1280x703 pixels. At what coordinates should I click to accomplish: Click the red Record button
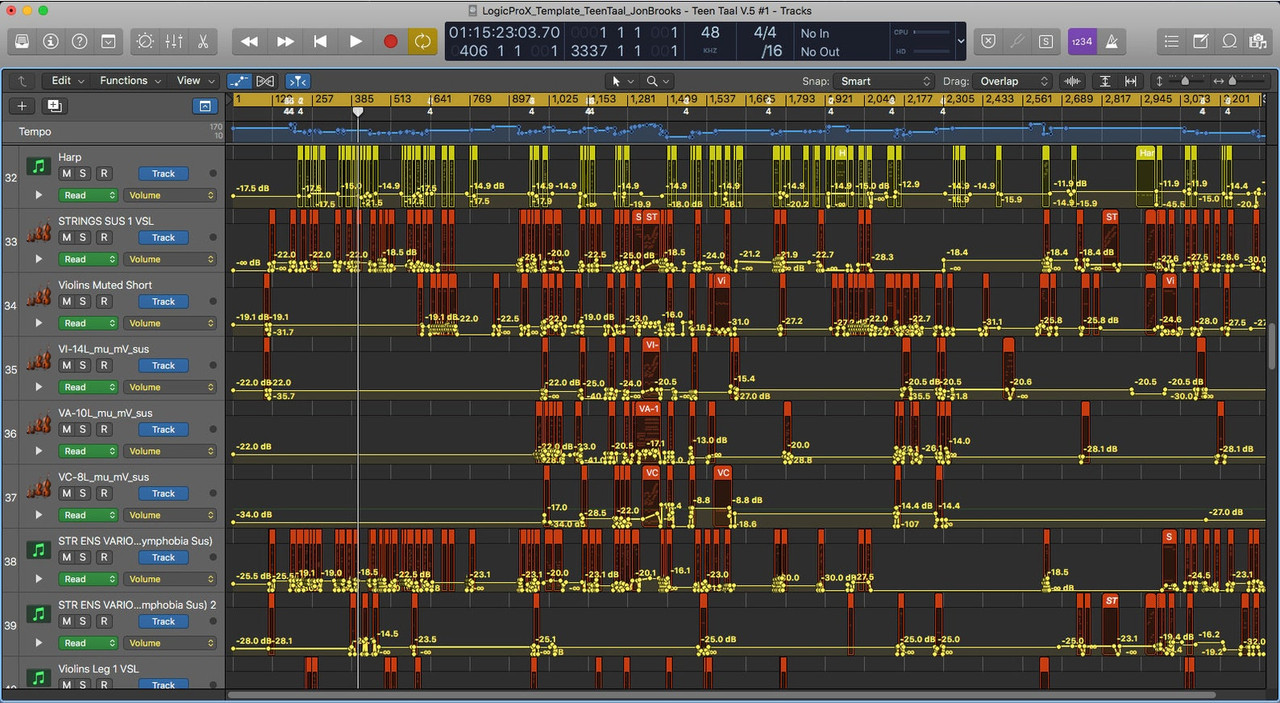pyautogui.click(x=390, y=41)
